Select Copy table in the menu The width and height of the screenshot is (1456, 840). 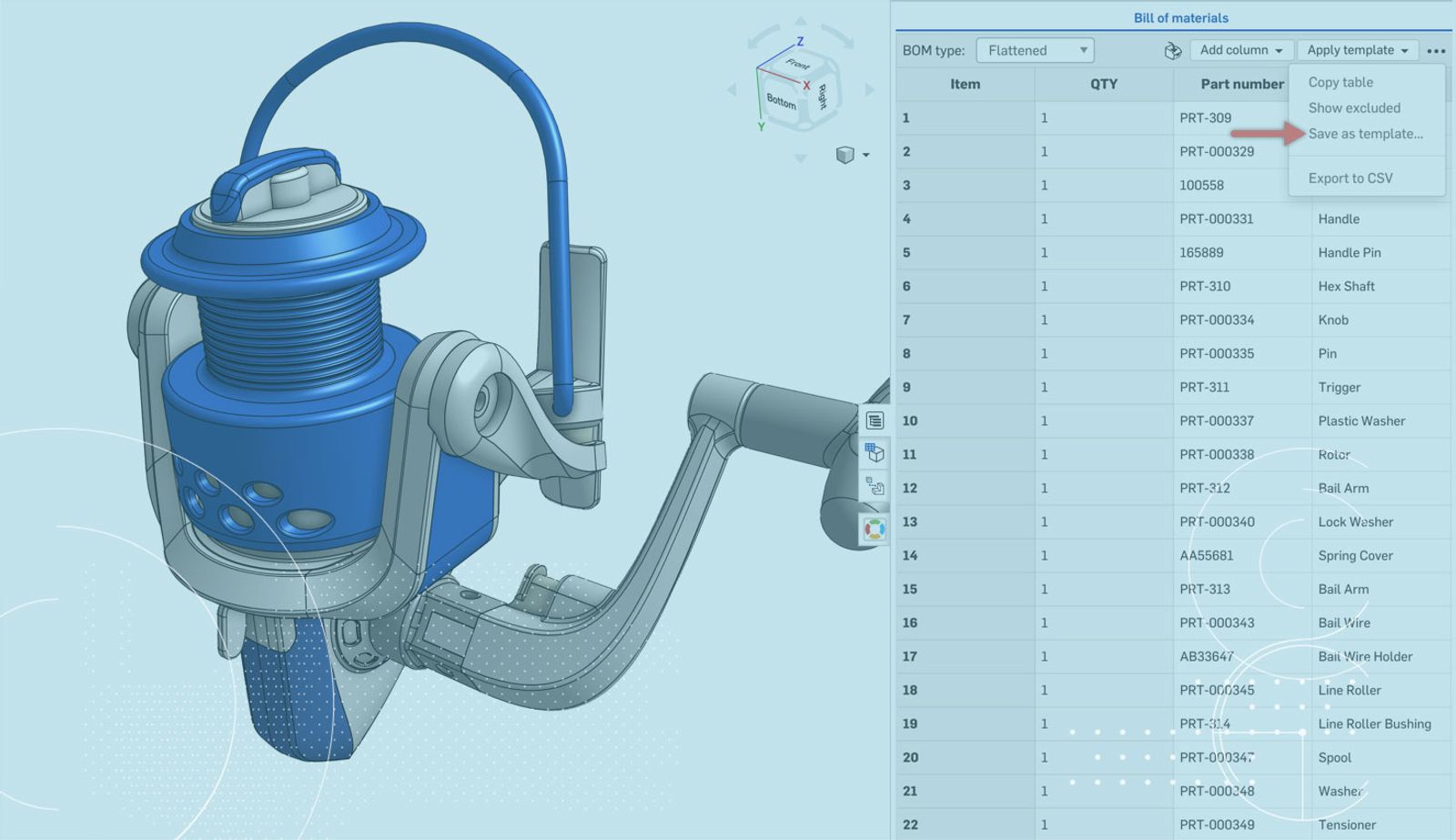pyautogui.click(x=1340, y=82)
